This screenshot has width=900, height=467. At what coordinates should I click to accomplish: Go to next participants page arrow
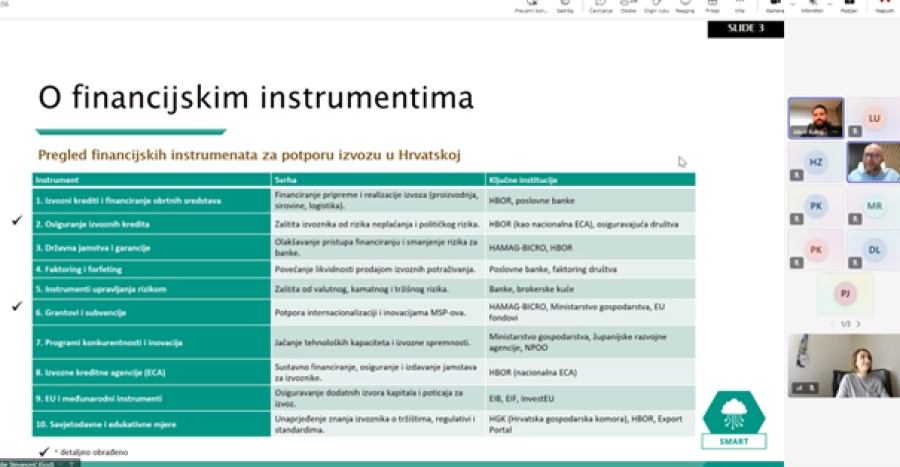tap(863, 324)
